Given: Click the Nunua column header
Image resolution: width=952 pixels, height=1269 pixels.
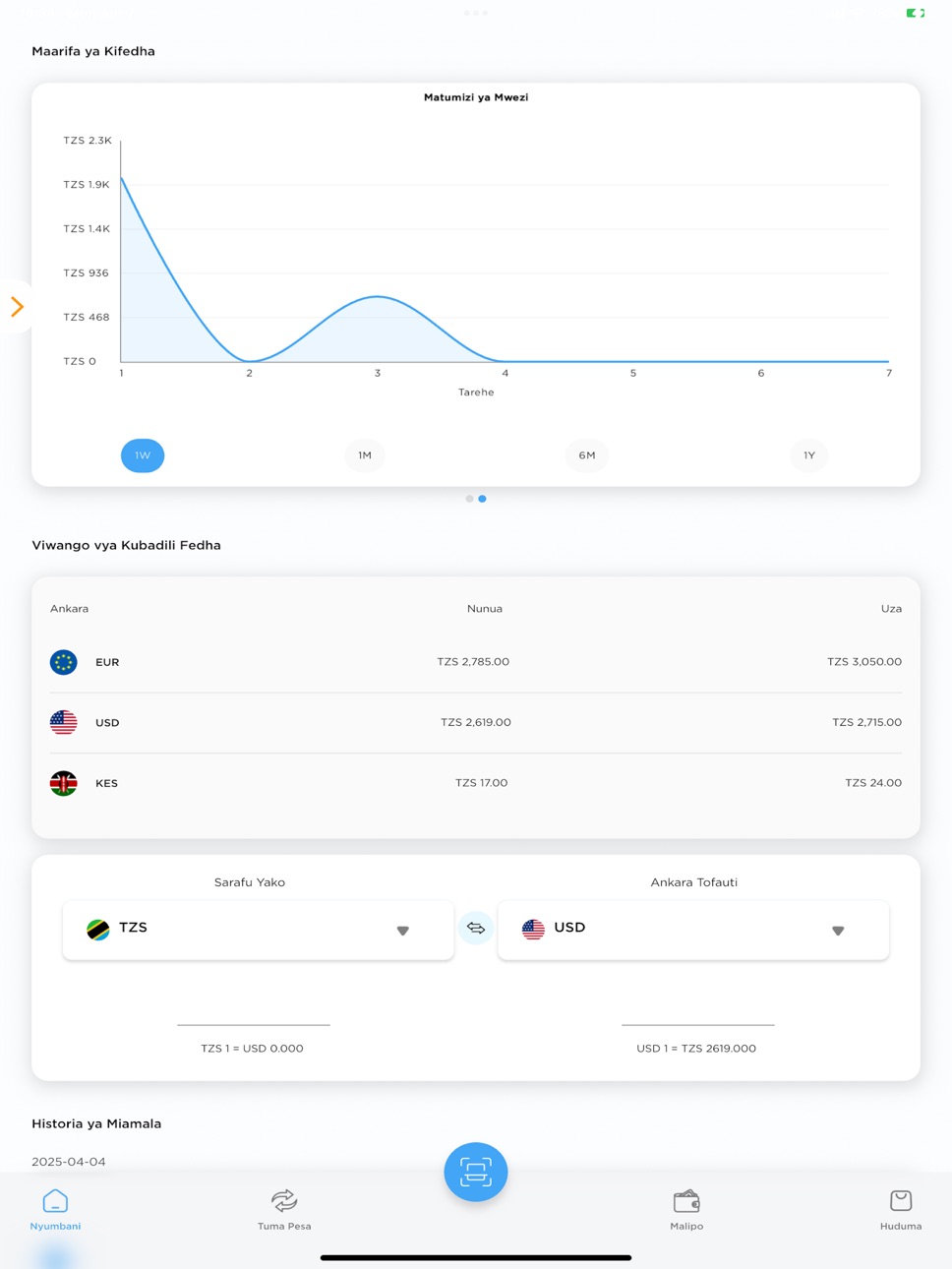Looking at the screenshot, I should (x=485, y=609).
